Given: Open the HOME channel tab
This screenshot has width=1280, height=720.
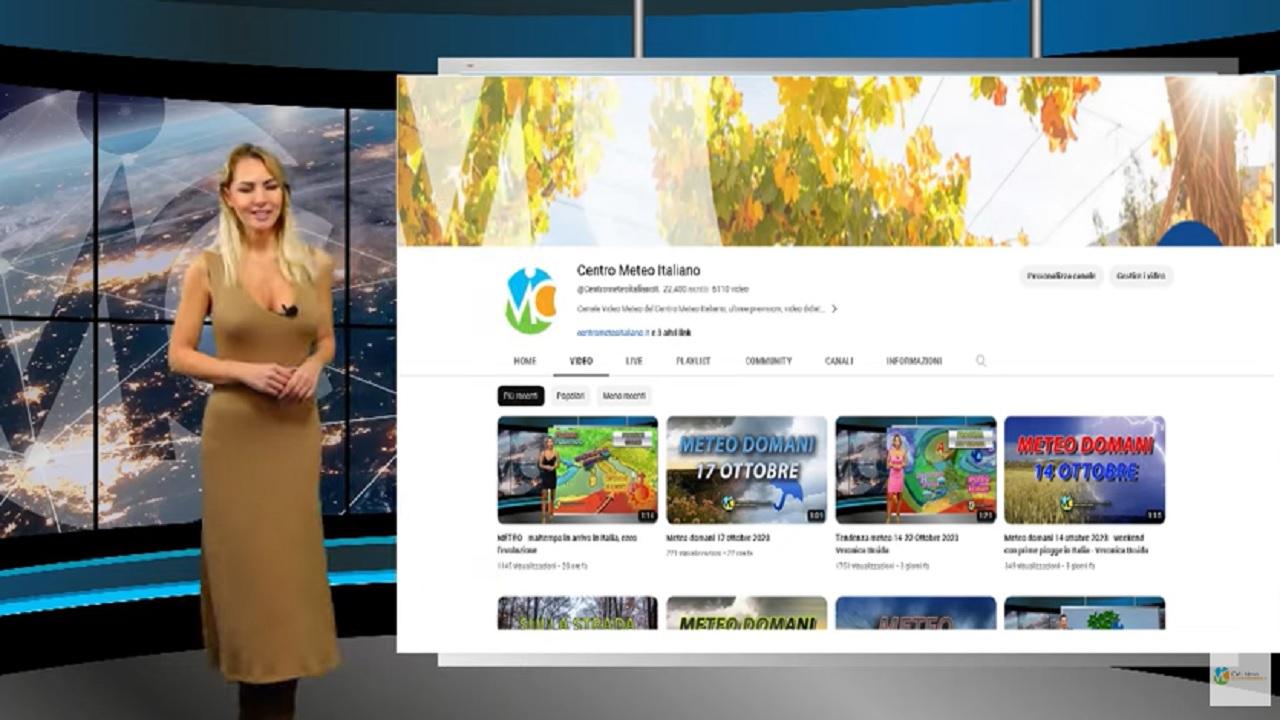Looking at the screenshot, I should coord(525,361).
